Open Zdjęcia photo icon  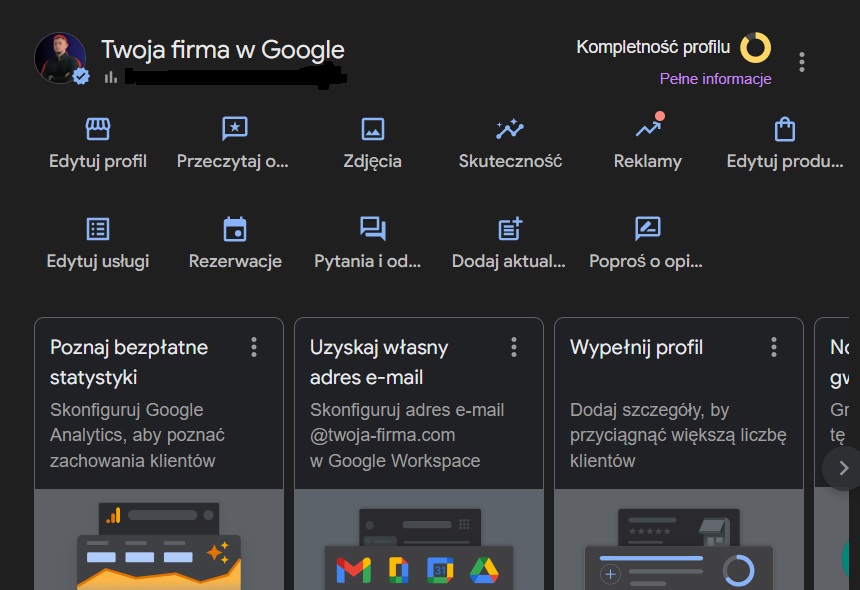click(x=372, y=129)
